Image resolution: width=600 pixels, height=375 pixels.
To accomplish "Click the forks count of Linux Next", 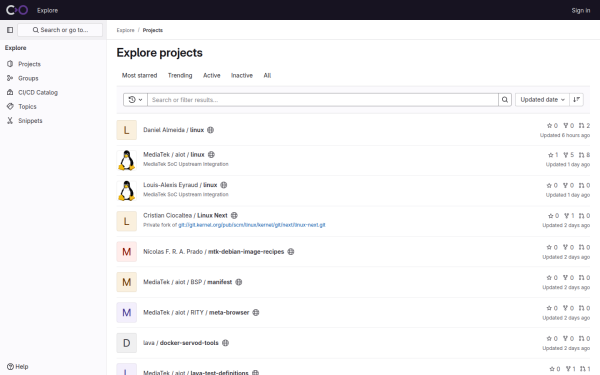I will point(569,216).
